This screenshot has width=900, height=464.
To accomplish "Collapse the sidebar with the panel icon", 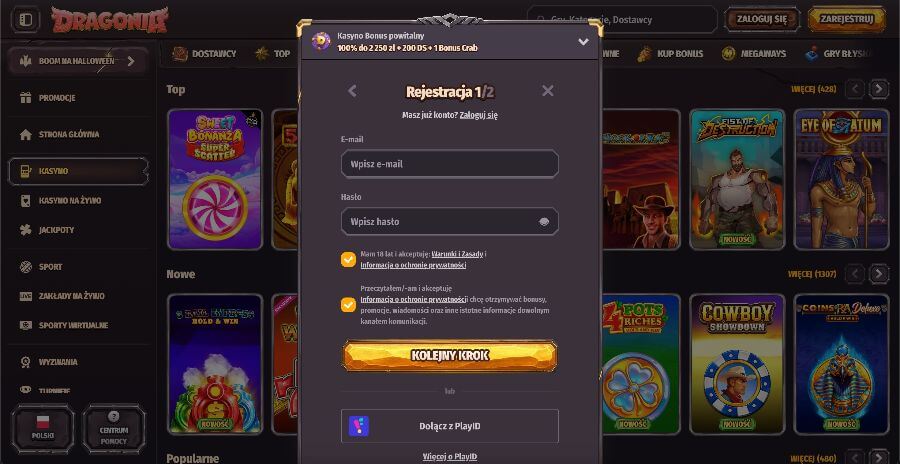I will [x=25, y=20].
